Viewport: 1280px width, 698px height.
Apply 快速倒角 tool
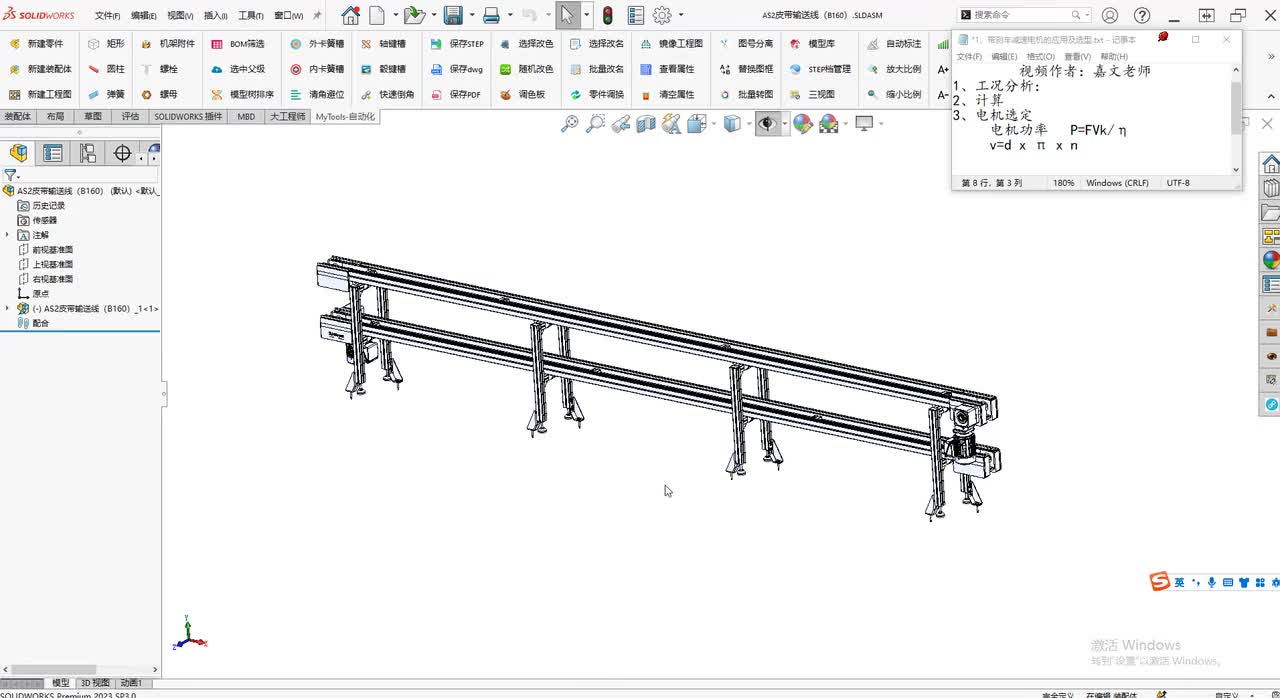pos(387,94)
